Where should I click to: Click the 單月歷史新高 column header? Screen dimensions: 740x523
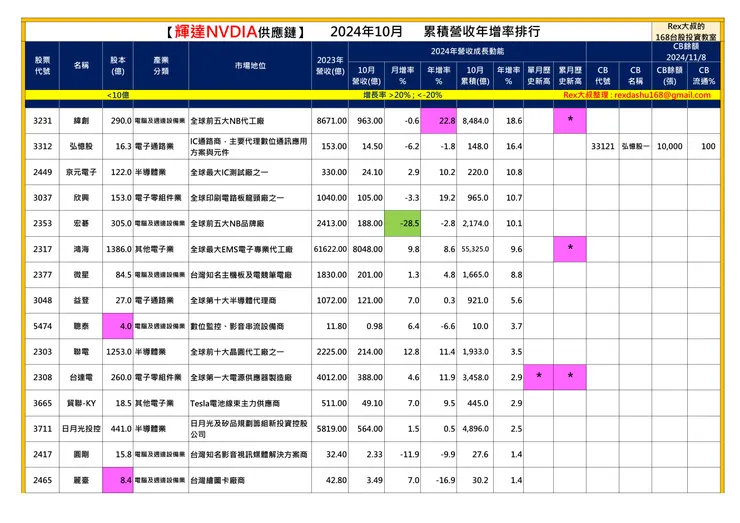(x=538, y=76)
